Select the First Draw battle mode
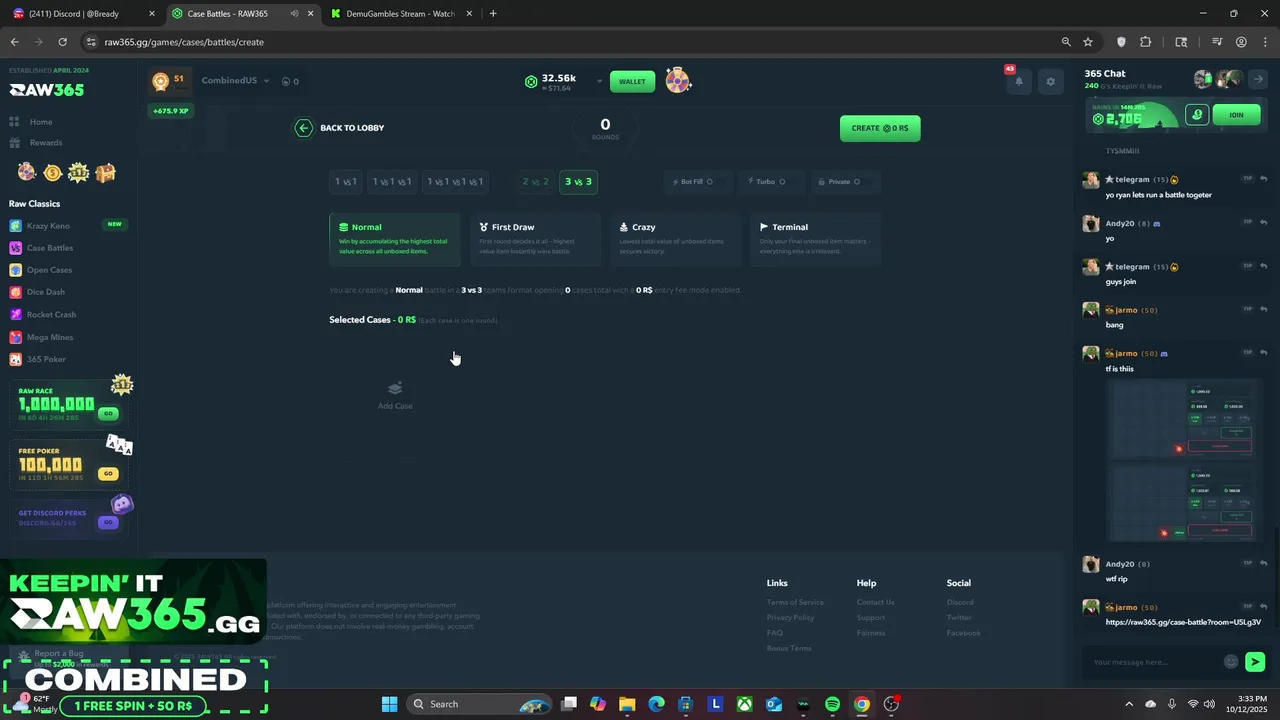 click(535, 239)
